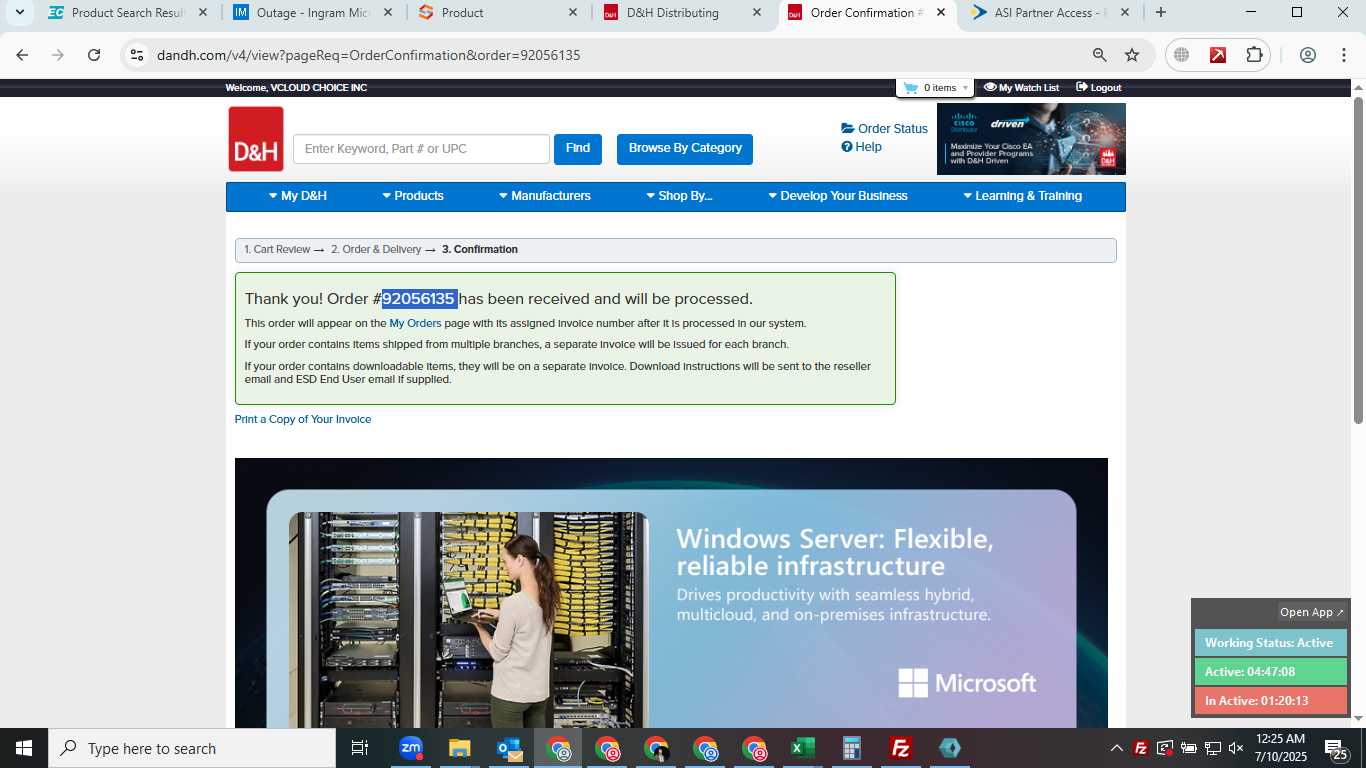Click Browse By Category button
This screenshot has width=1366, height=768.
(x=685, y=148)
